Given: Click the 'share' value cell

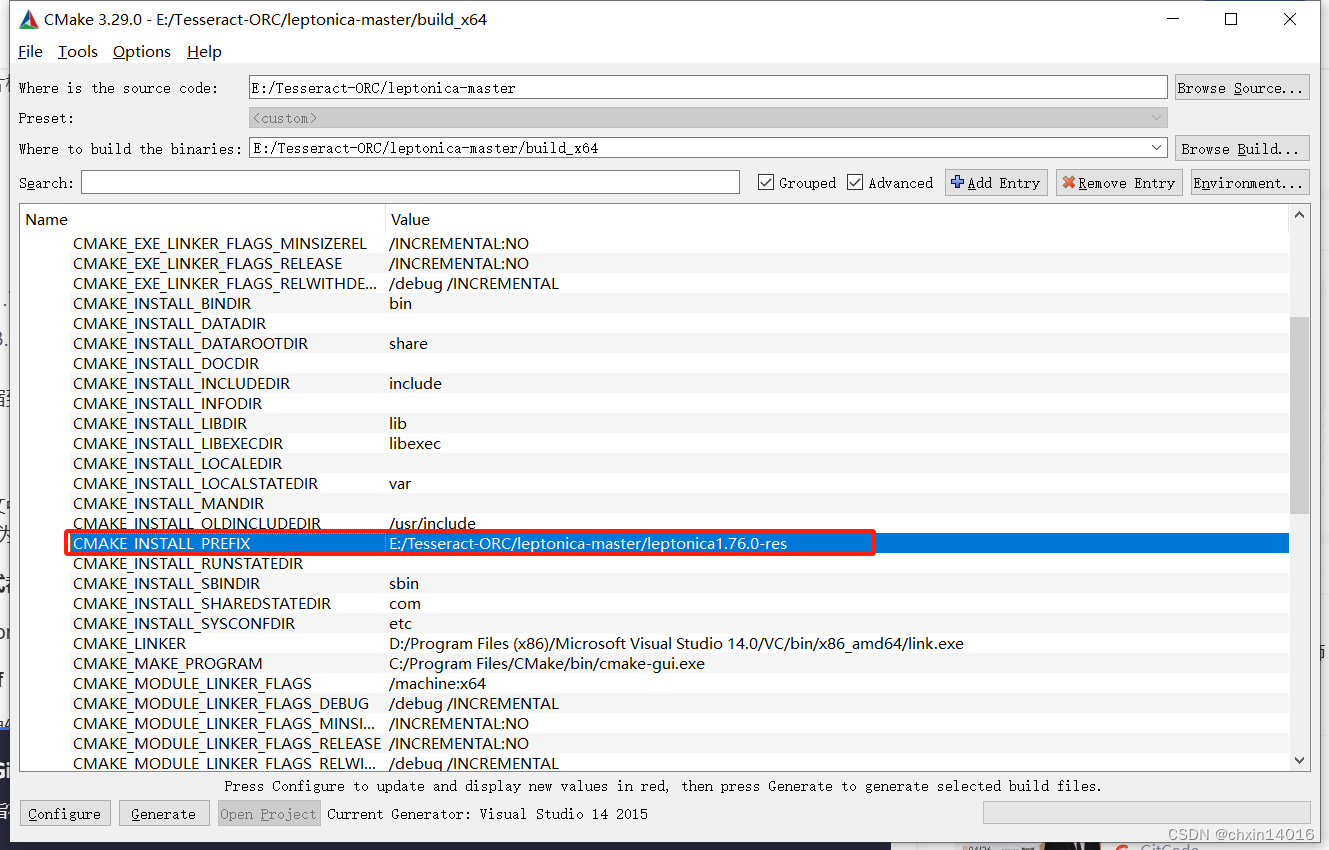Looking at the screenshot, I should [408, 343].
